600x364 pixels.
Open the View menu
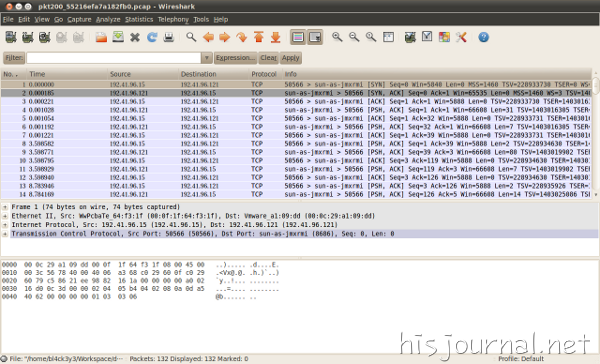[42, 20]
